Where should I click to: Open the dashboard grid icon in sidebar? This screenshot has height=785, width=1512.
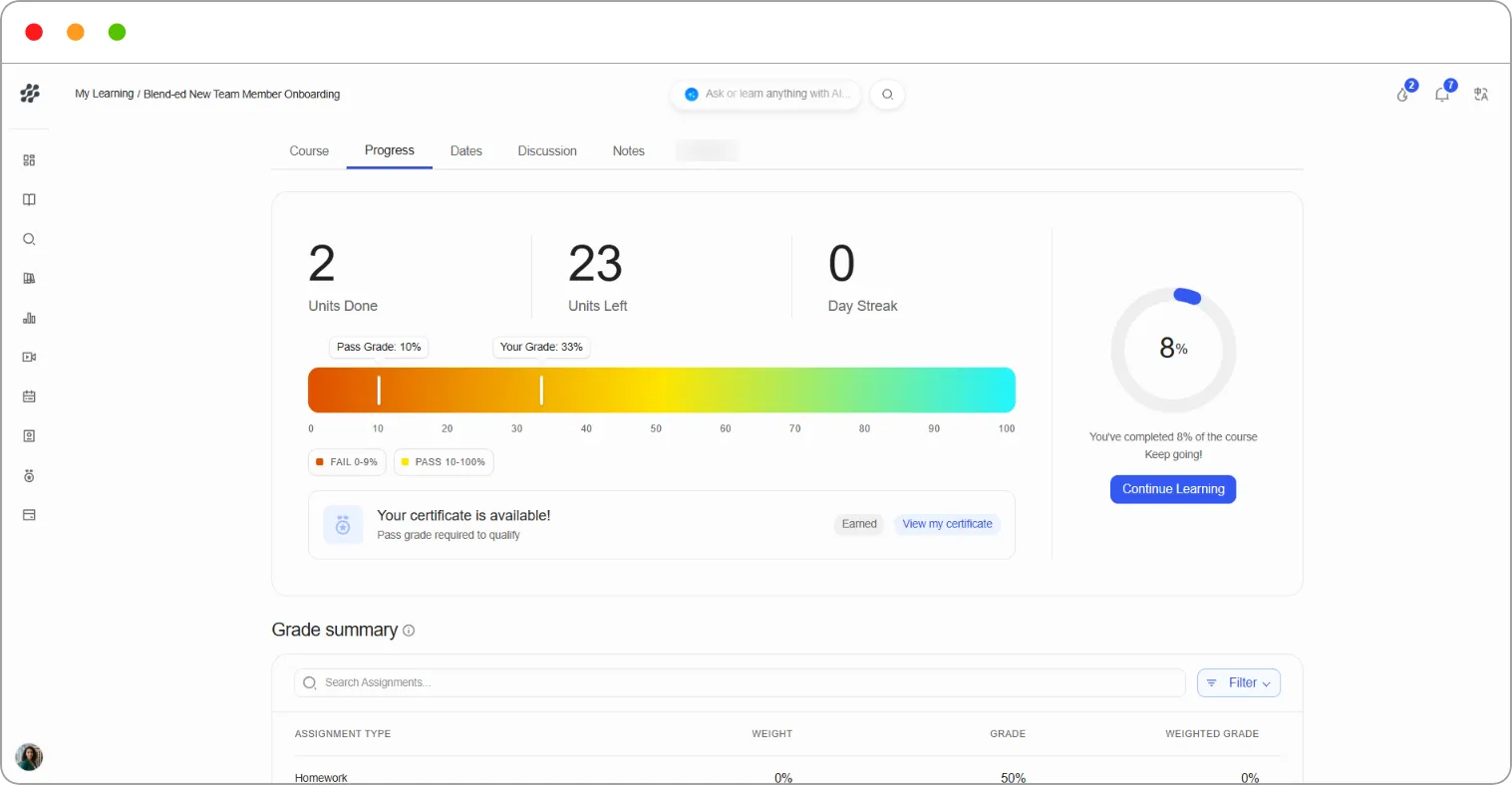pyautogui.click(x=29, y=160)
